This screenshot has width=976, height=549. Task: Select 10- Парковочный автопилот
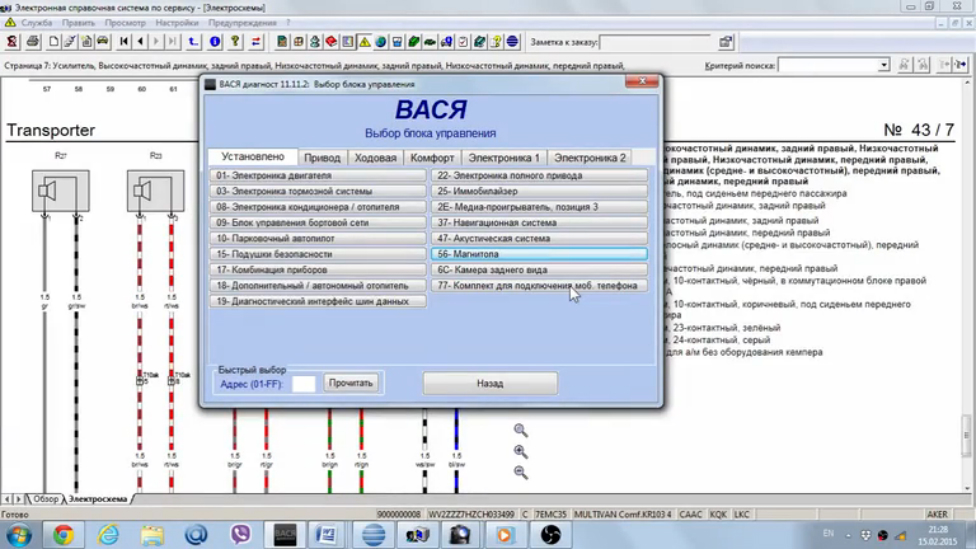[x=318, y=238]
